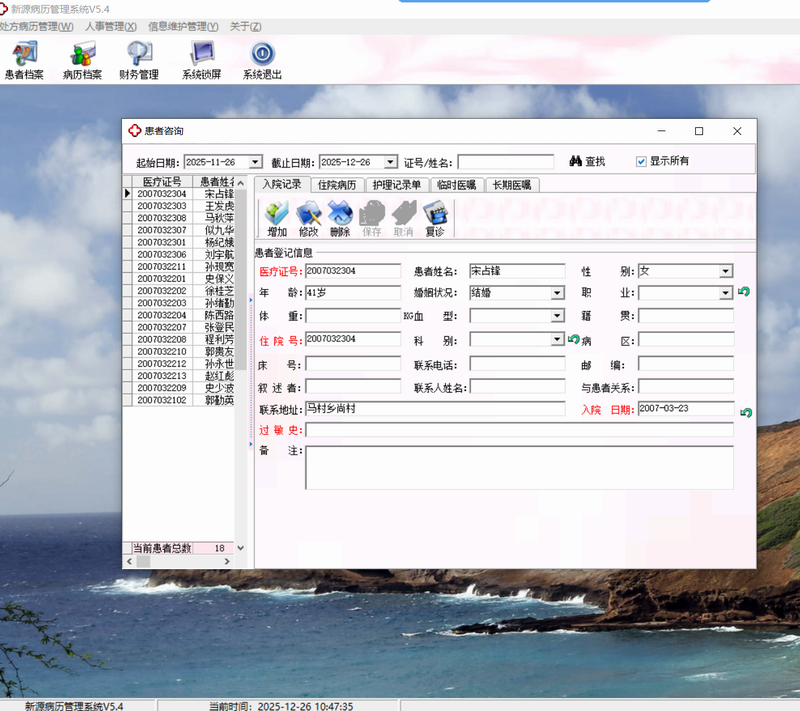Screen dimensions: 800x711
Task: Expand the 婚姻状况 dropdown
Action: pos(557,294)
